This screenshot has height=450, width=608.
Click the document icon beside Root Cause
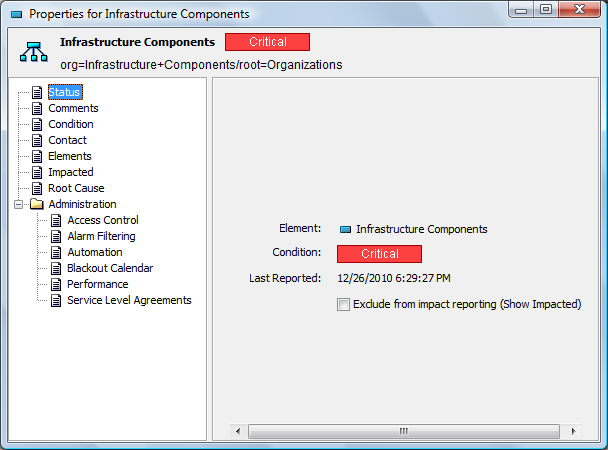point(37,188)
